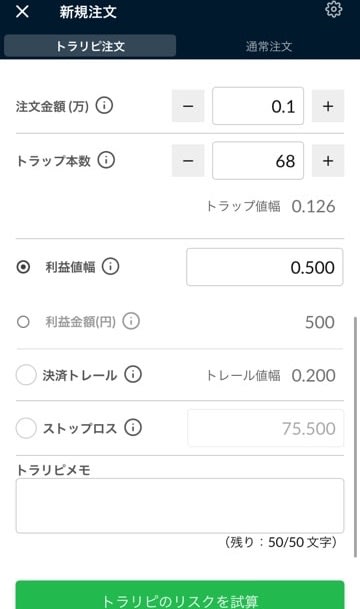Enable the ストップロス option

pyautogui.click(x=26, y=428)
